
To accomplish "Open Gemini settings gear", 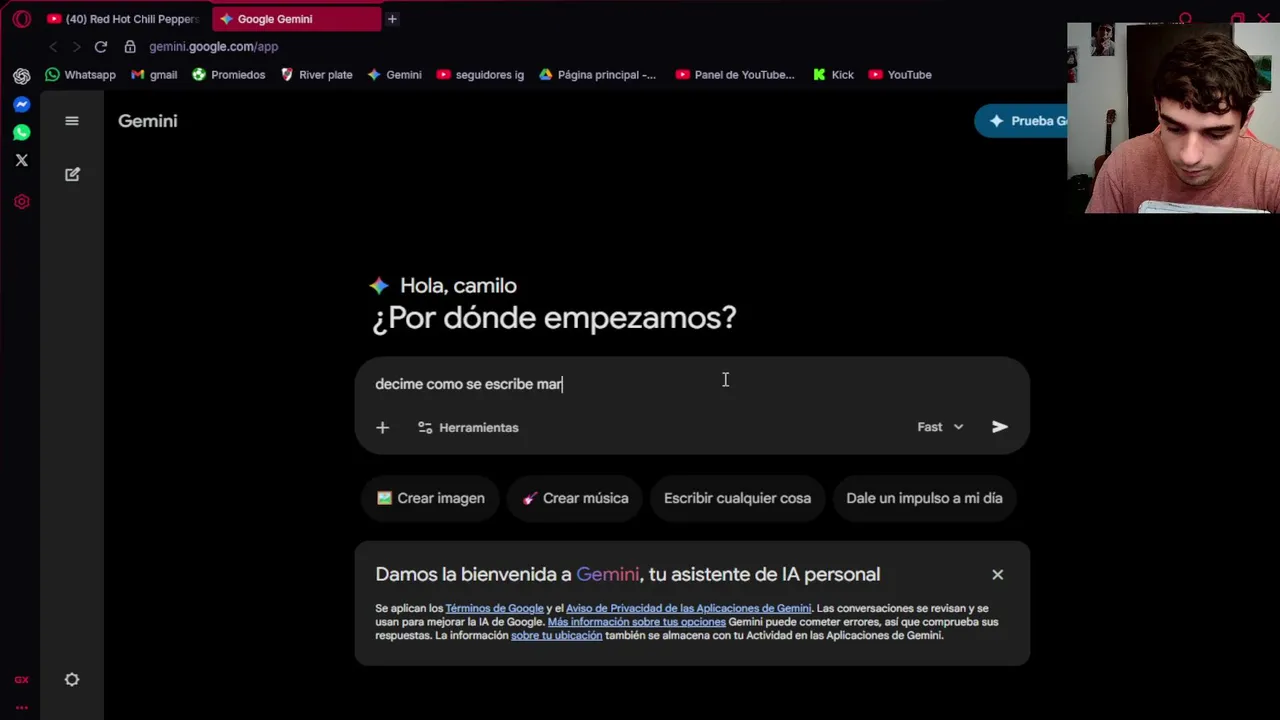I will click(x=72, y=680).
